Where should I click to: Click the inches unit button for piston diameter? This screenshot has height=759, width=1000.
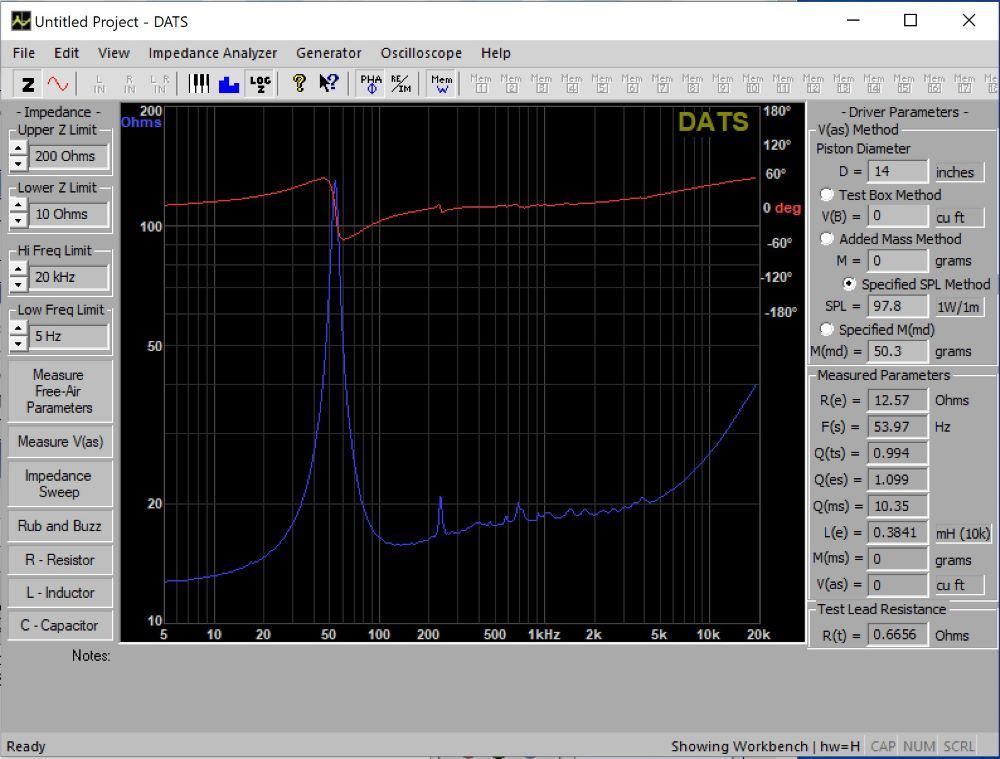(959, 172)
